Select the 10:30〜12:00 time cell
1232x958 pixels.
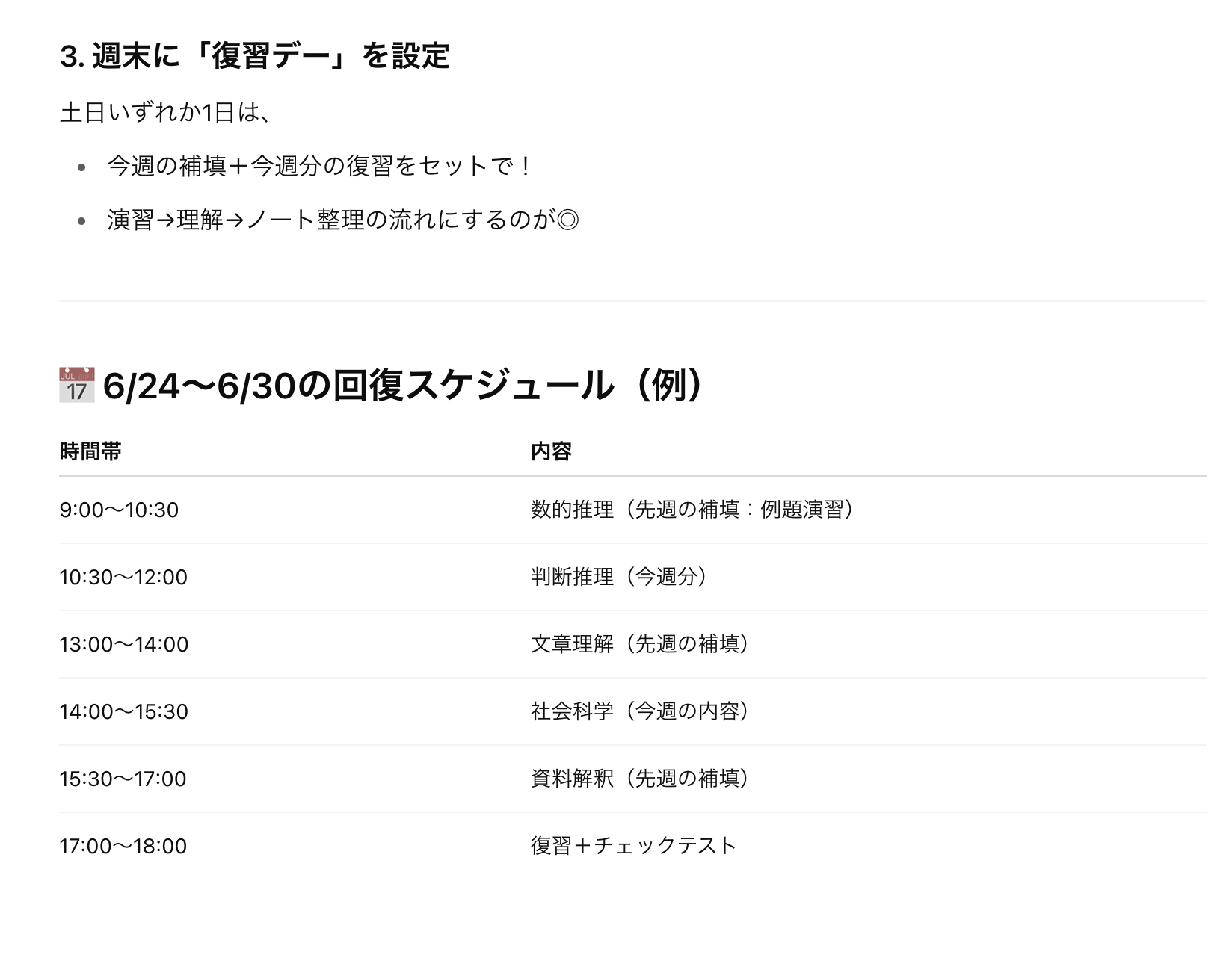pyautogui.click(x=123, y=577)
